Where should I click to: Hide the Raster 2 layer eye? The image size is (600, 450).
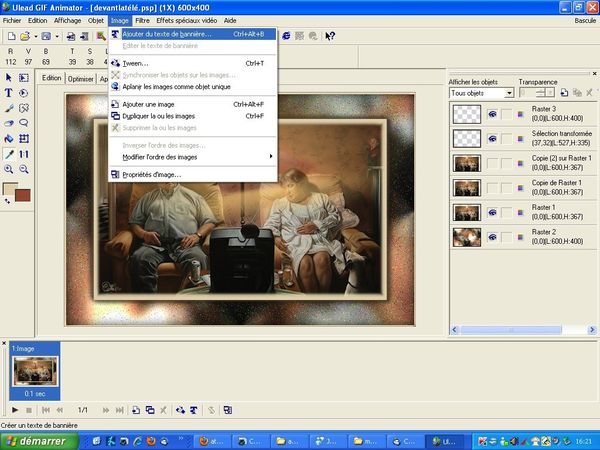492,237
